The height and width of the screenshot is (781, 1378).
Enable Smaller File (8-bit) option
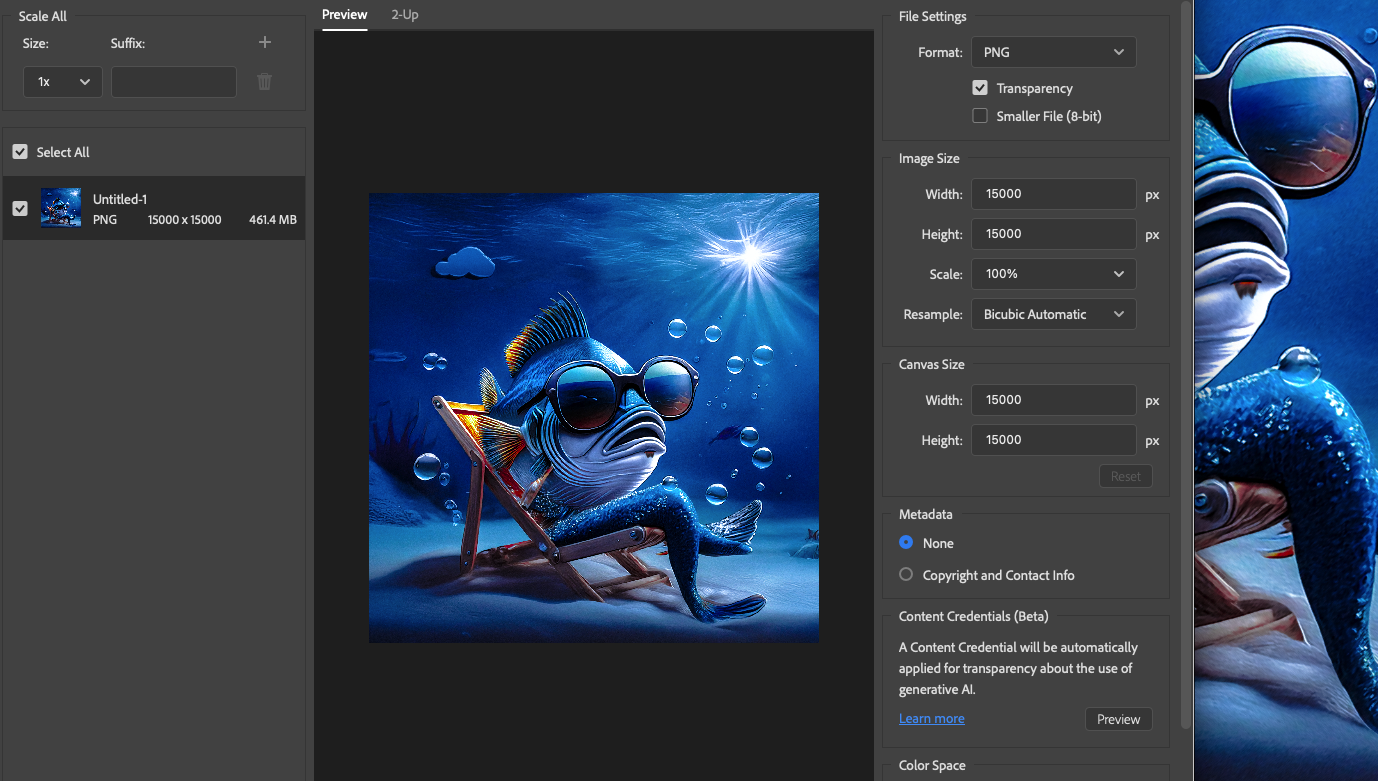pyautogui.click(x=980, y=116)
